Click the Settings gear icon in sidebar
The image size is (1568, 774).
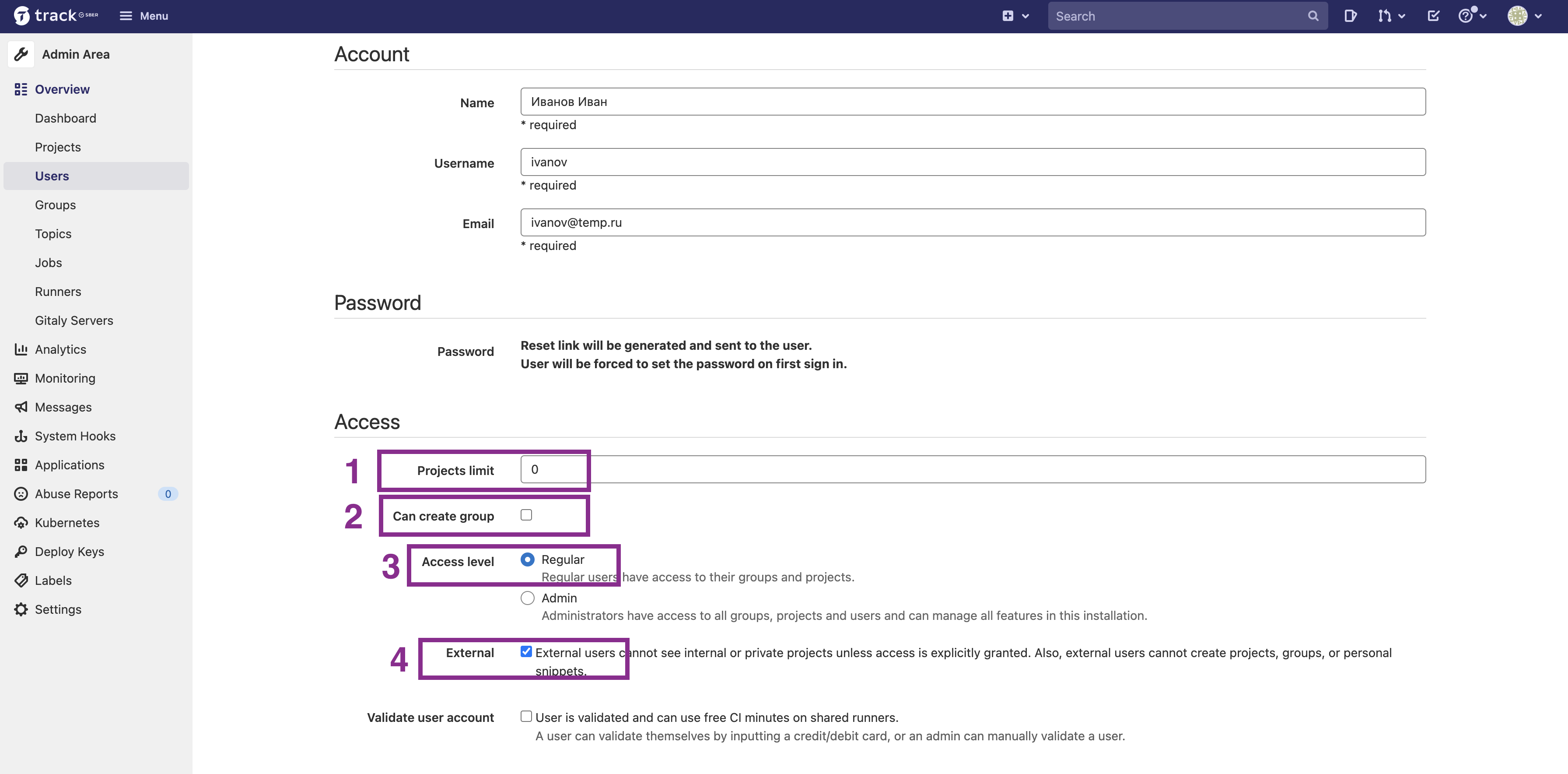pyautogui.click(x=21, y=609)
